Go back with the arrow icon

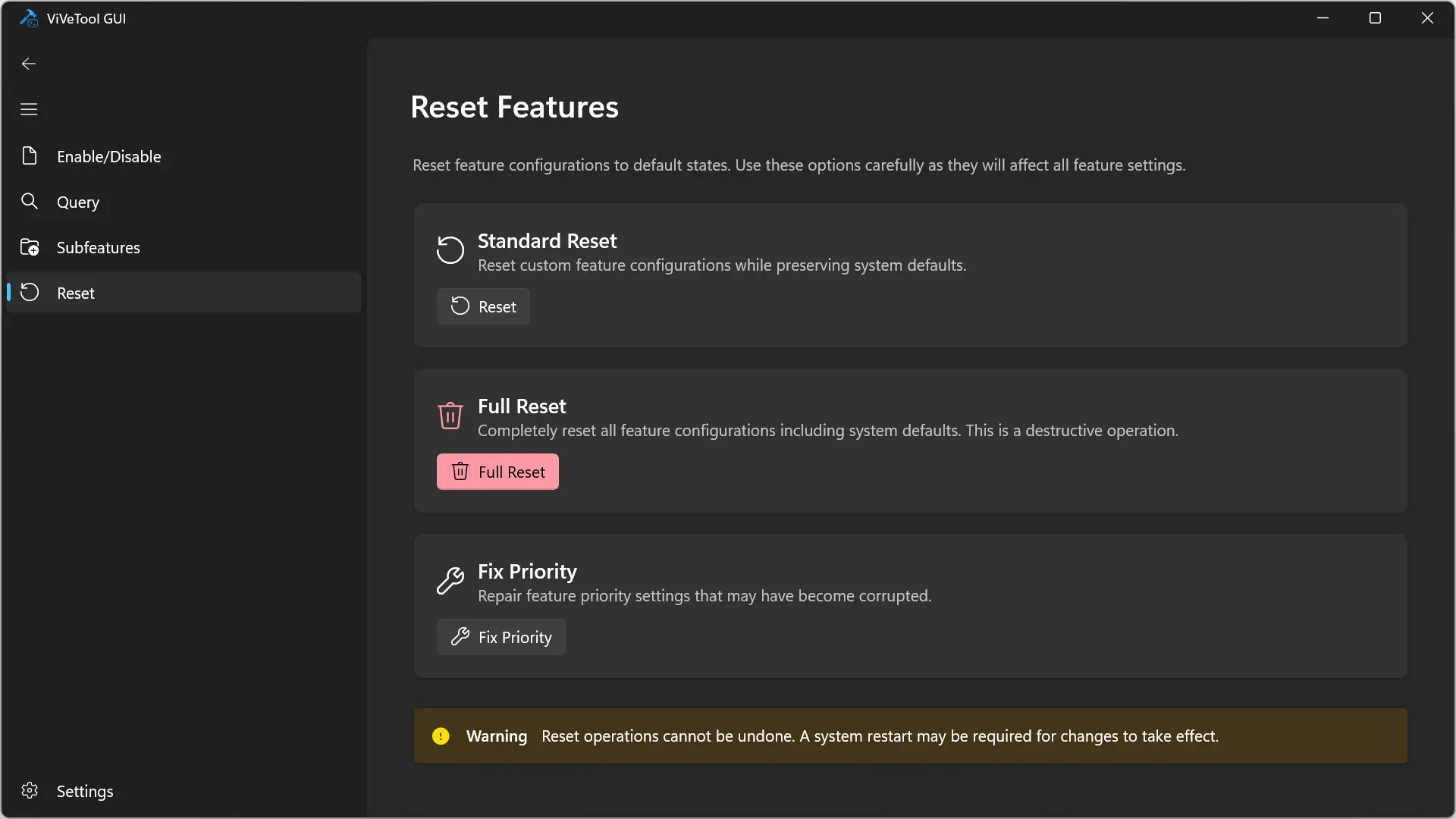point(29,64)
